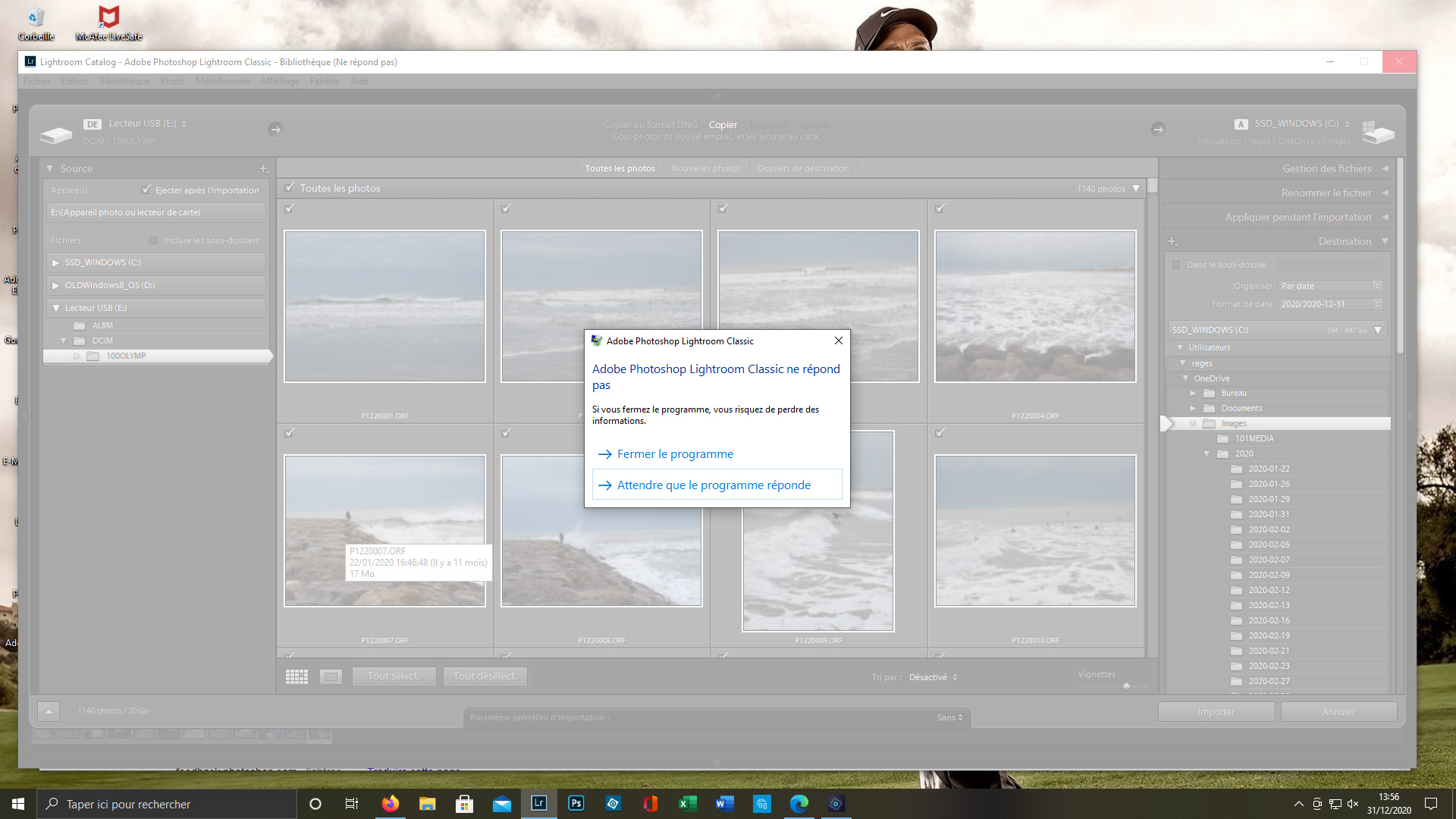The width and height of the screenshot is (1456, 819).
Task: Switch to grid view icon
Action: [297, 676]
